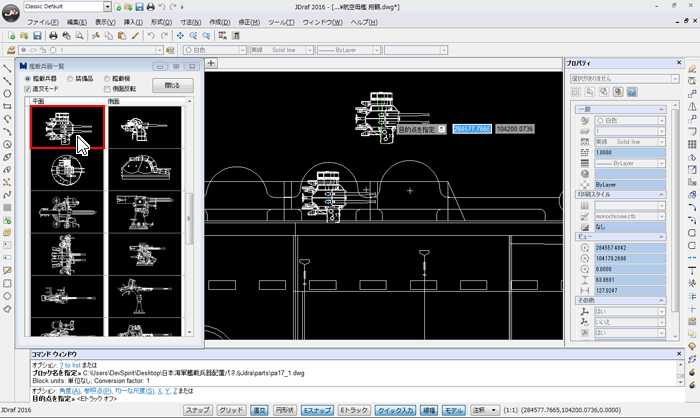Select the Array grid tool in right toolbar
This screenshot has width=700, height=418.
692,144
